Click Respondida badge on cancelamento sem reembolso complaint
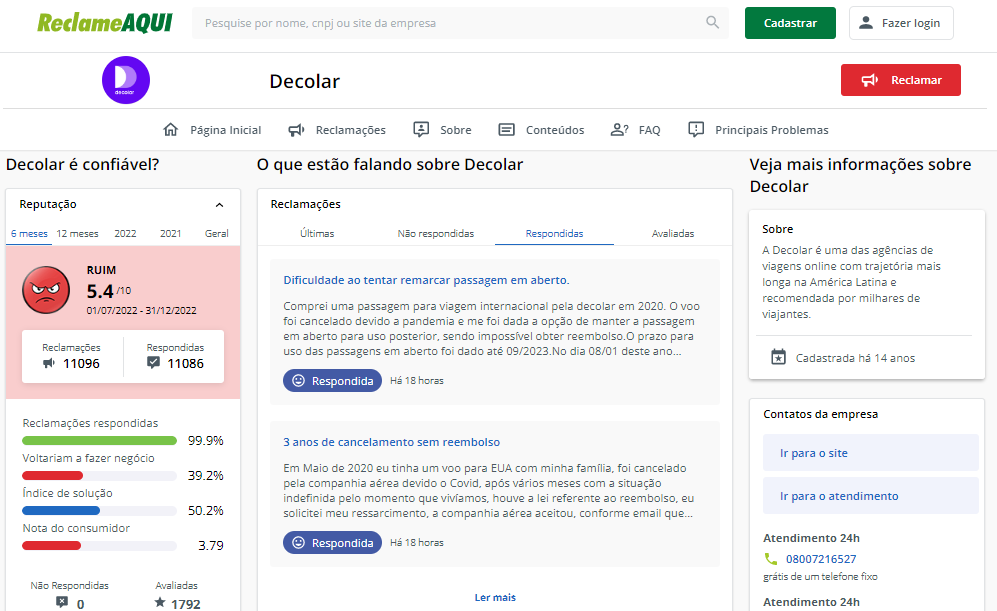The height and width of the screenshot is (611, 997). (333, 542)
